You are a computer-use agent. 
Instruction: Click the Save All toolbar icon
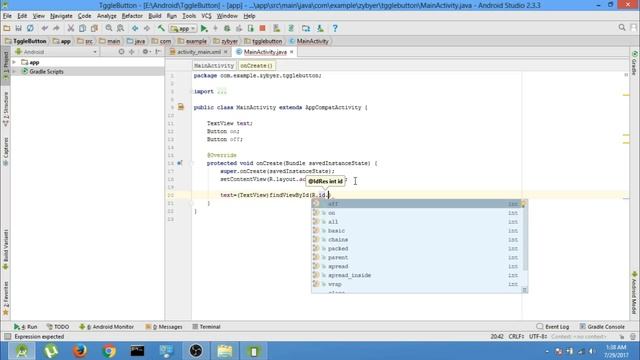pyautogui.click(x=18, y=28)
